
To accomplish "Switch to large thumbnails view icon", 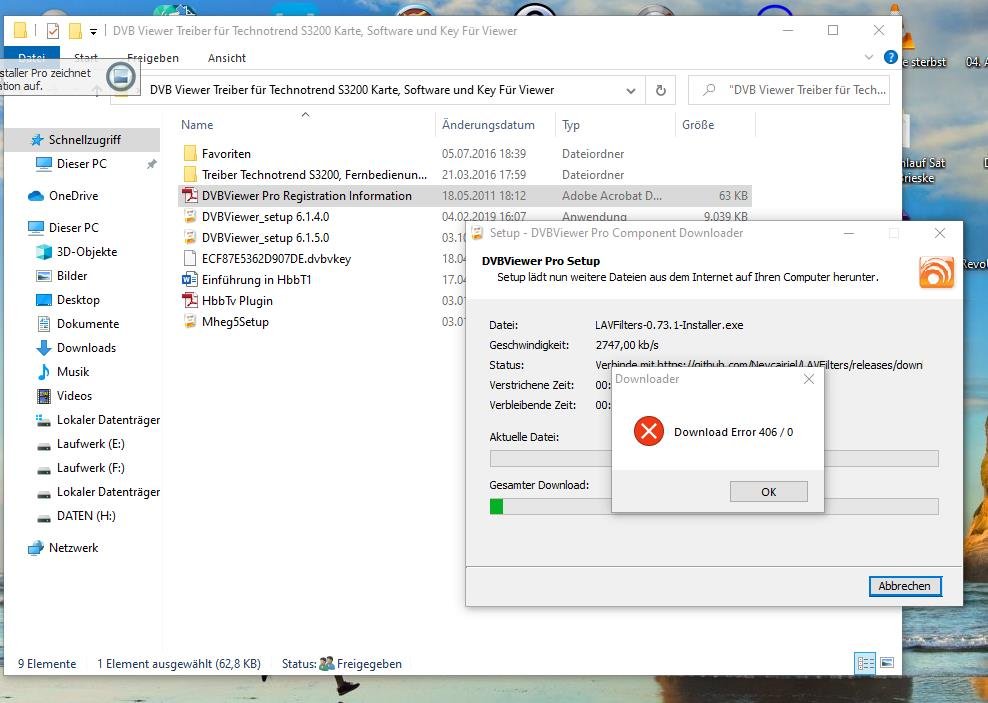I will click(887, 663).
